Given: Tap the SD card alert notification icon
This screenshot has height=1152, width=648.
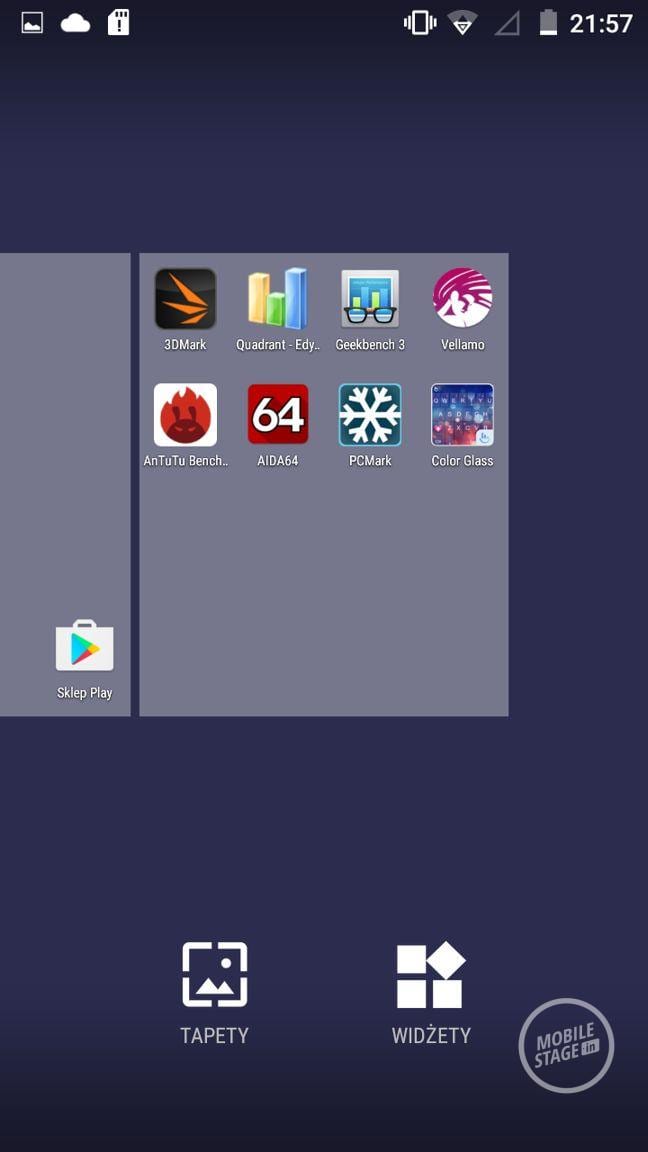Looking at the screenshot, I should [x=119, y=23].
